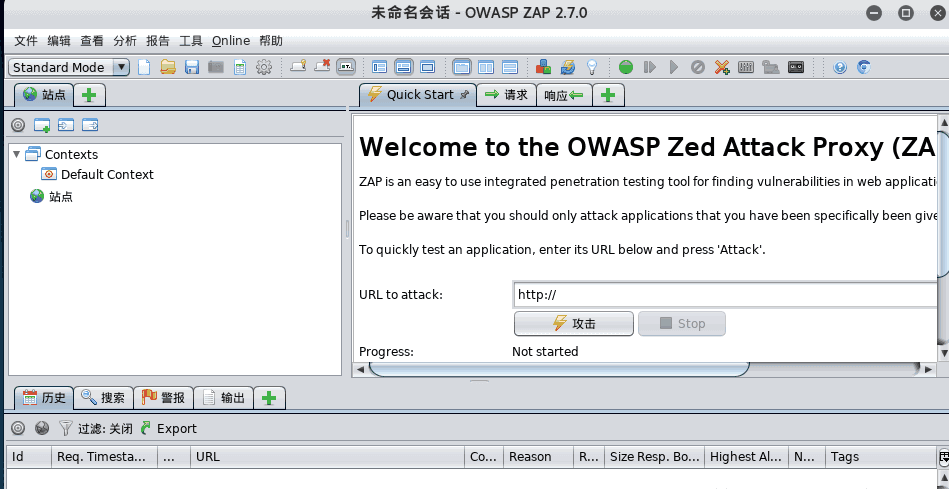Select Default Context in the tree

tap(97, 174)
